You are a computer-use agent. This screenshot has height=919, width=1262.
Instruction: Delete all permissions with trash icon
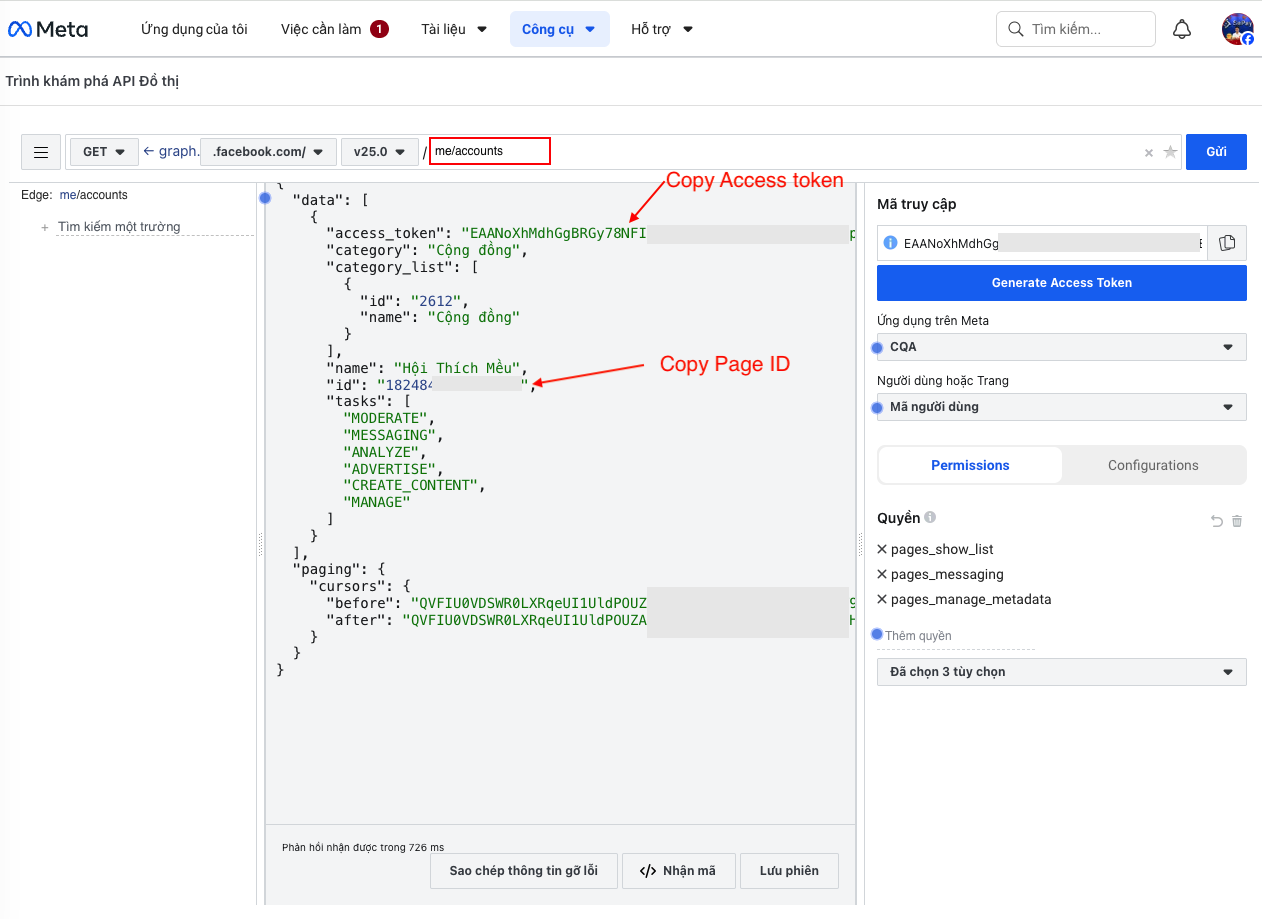[x=1237, y=521]
